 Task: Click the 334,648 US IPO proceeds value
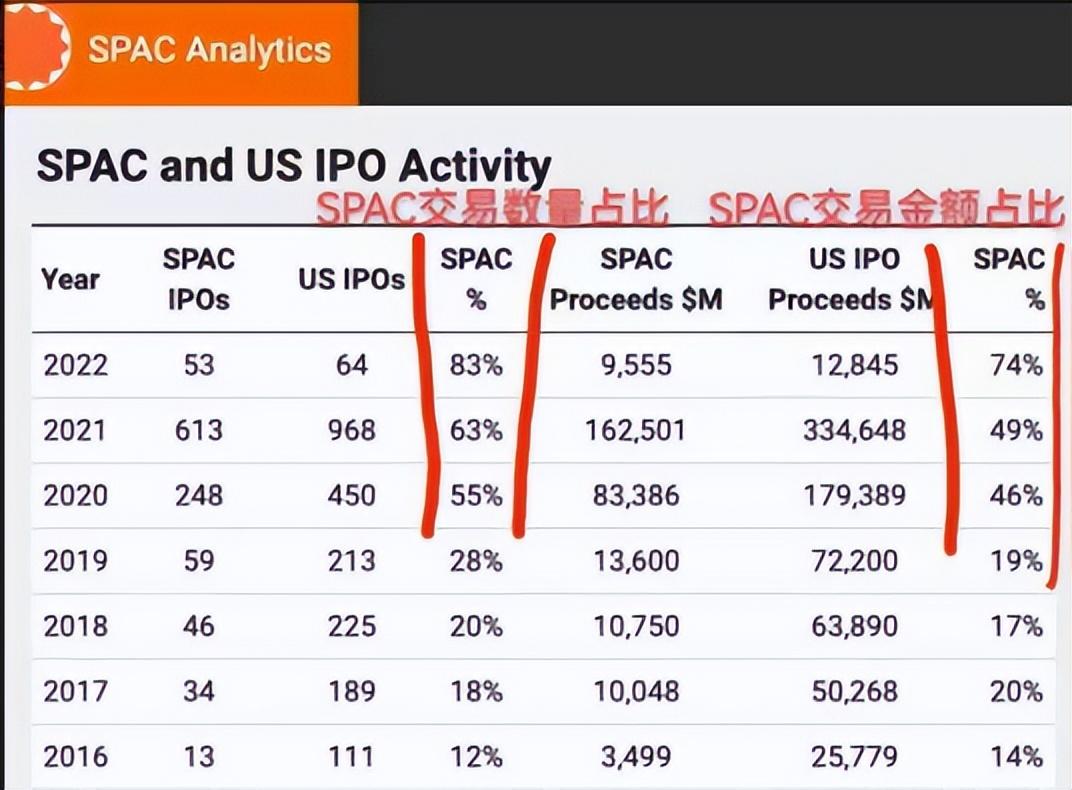pyautogui.click(x=854, y=430)
